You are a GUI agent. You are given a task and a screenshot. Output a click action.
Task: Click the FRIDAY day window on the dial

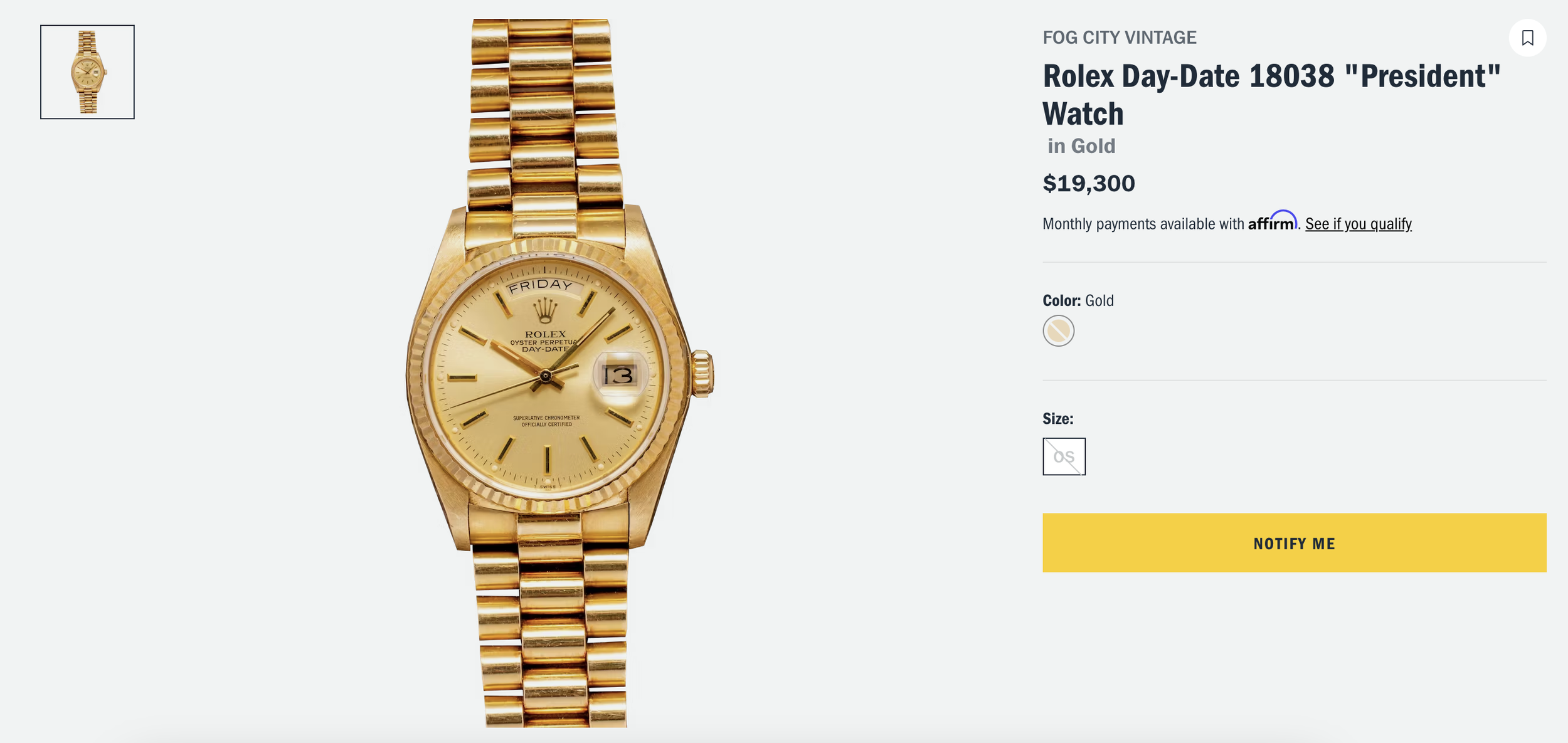pos(541,286)
